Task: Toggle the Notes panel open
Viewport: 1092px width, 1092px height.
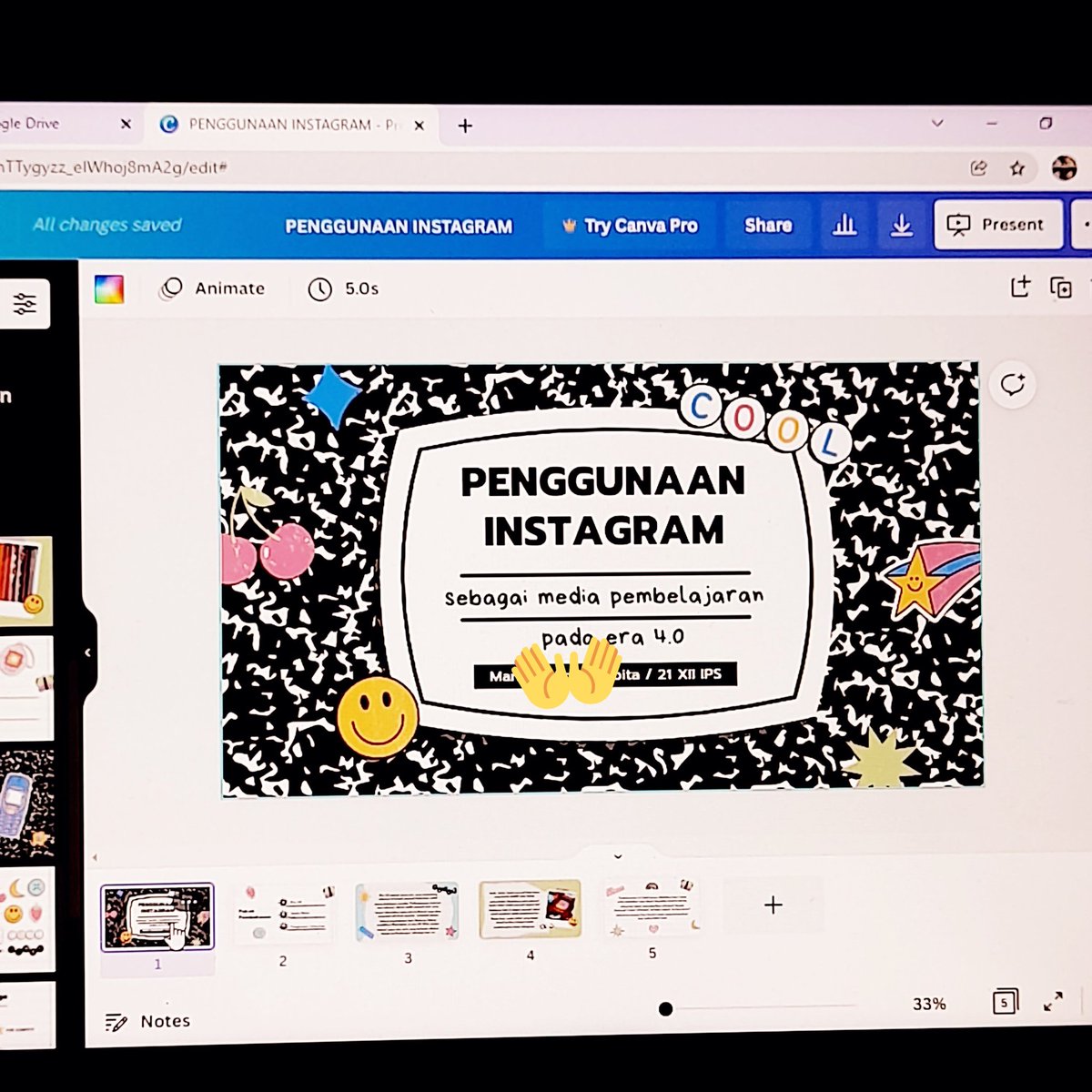Action: pyautogui.click(x=150, y=1020)
